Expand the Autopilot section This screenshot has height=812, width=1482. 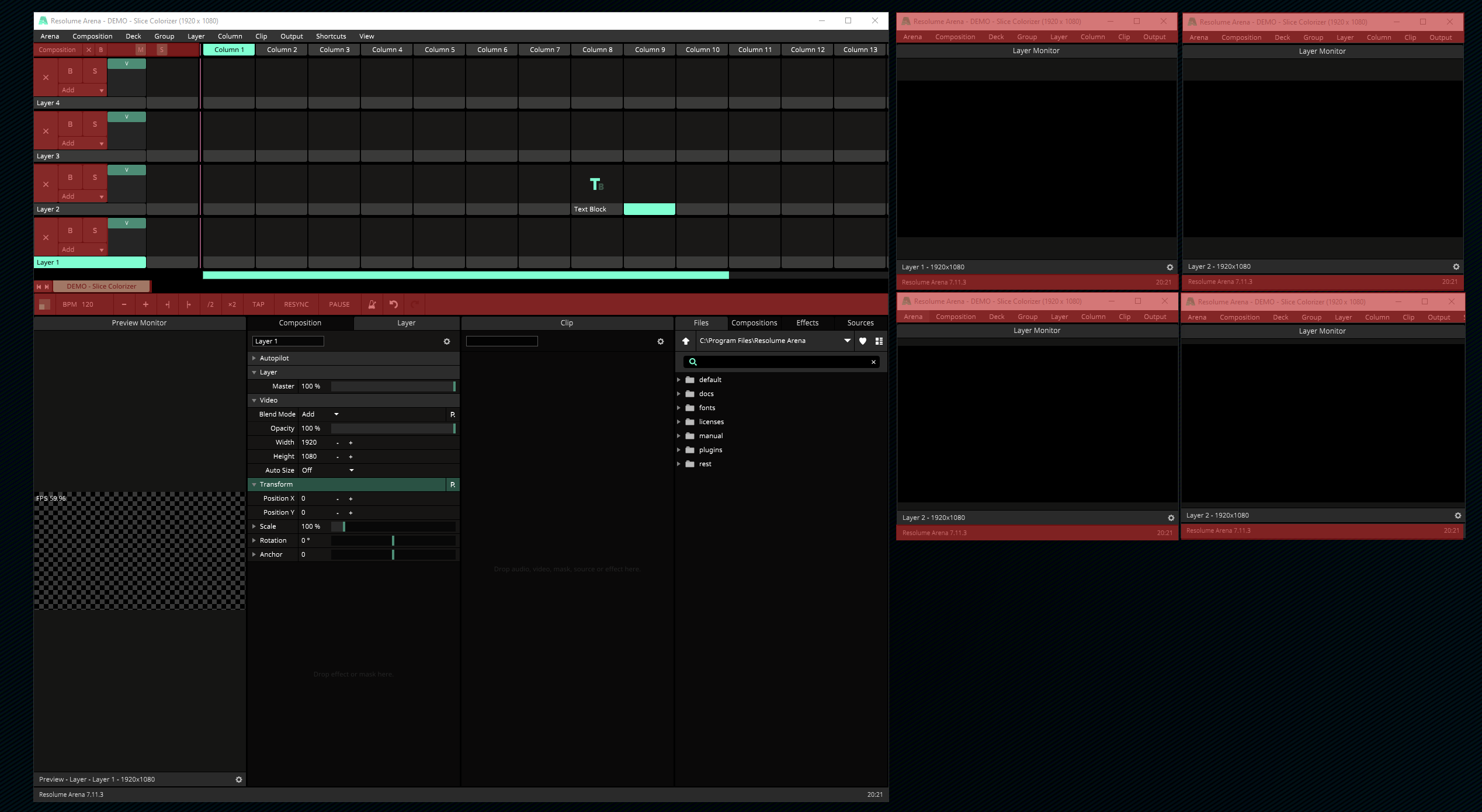[254, 358]
